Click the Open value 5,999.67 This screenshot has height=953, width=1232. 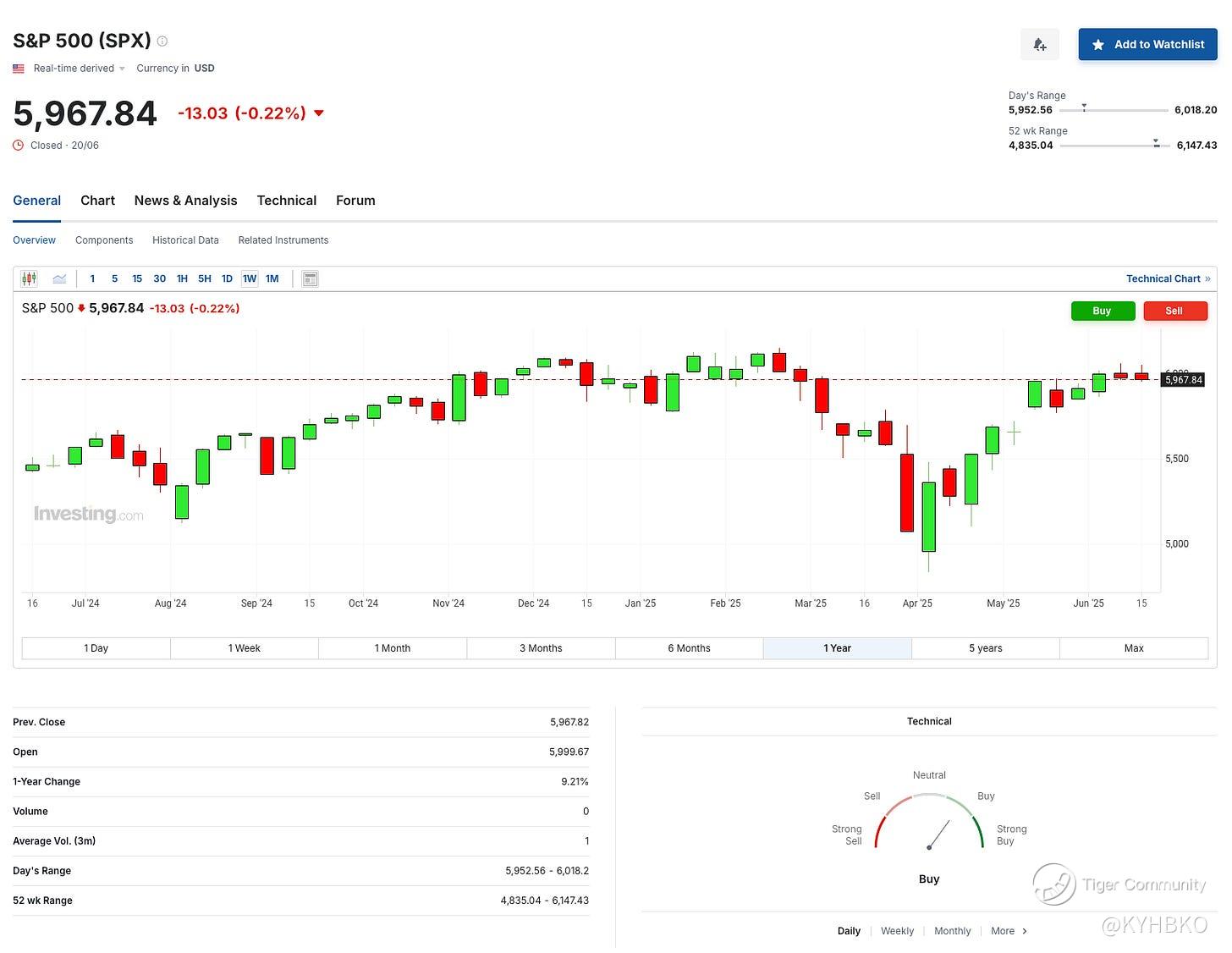tap(569, 752)
